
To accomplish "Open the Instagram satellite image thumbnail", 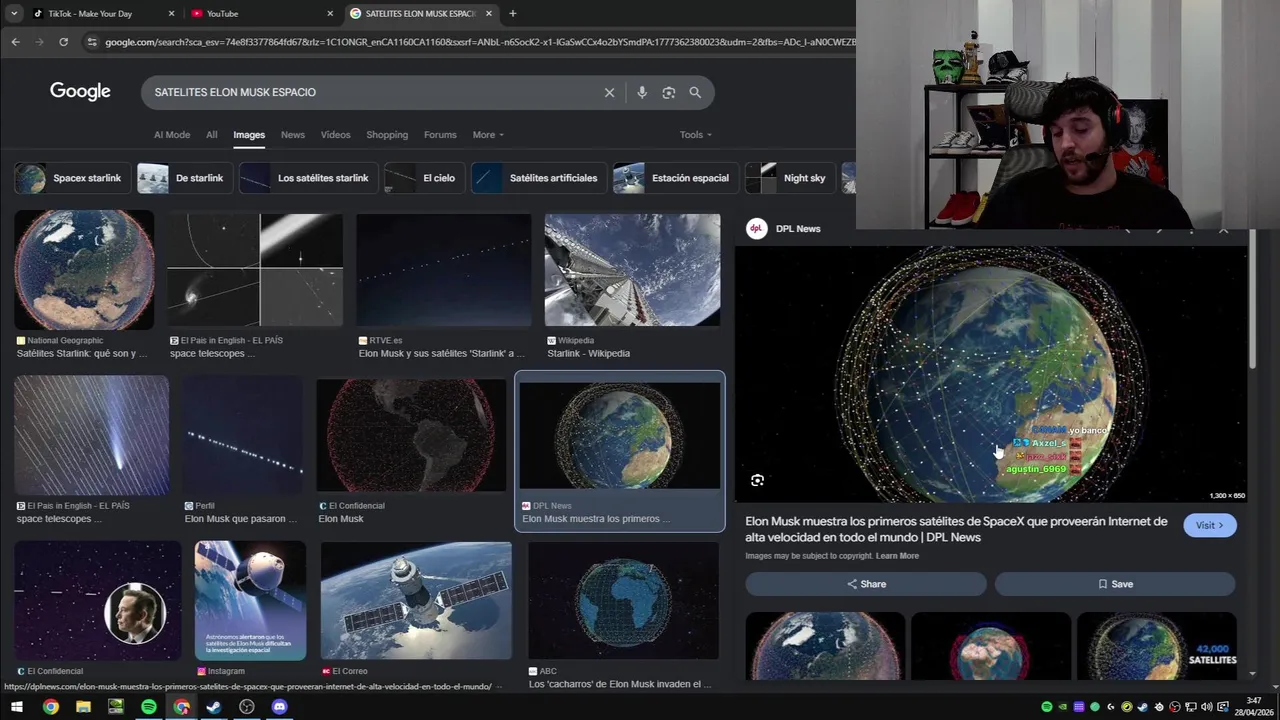I will [250, 600].
